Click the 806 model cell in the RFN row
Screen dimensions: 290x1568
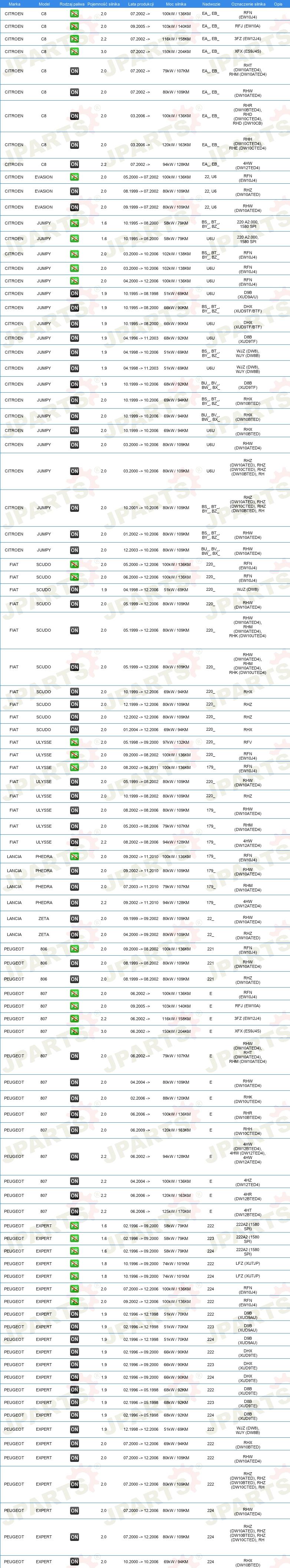coord(44,949)
